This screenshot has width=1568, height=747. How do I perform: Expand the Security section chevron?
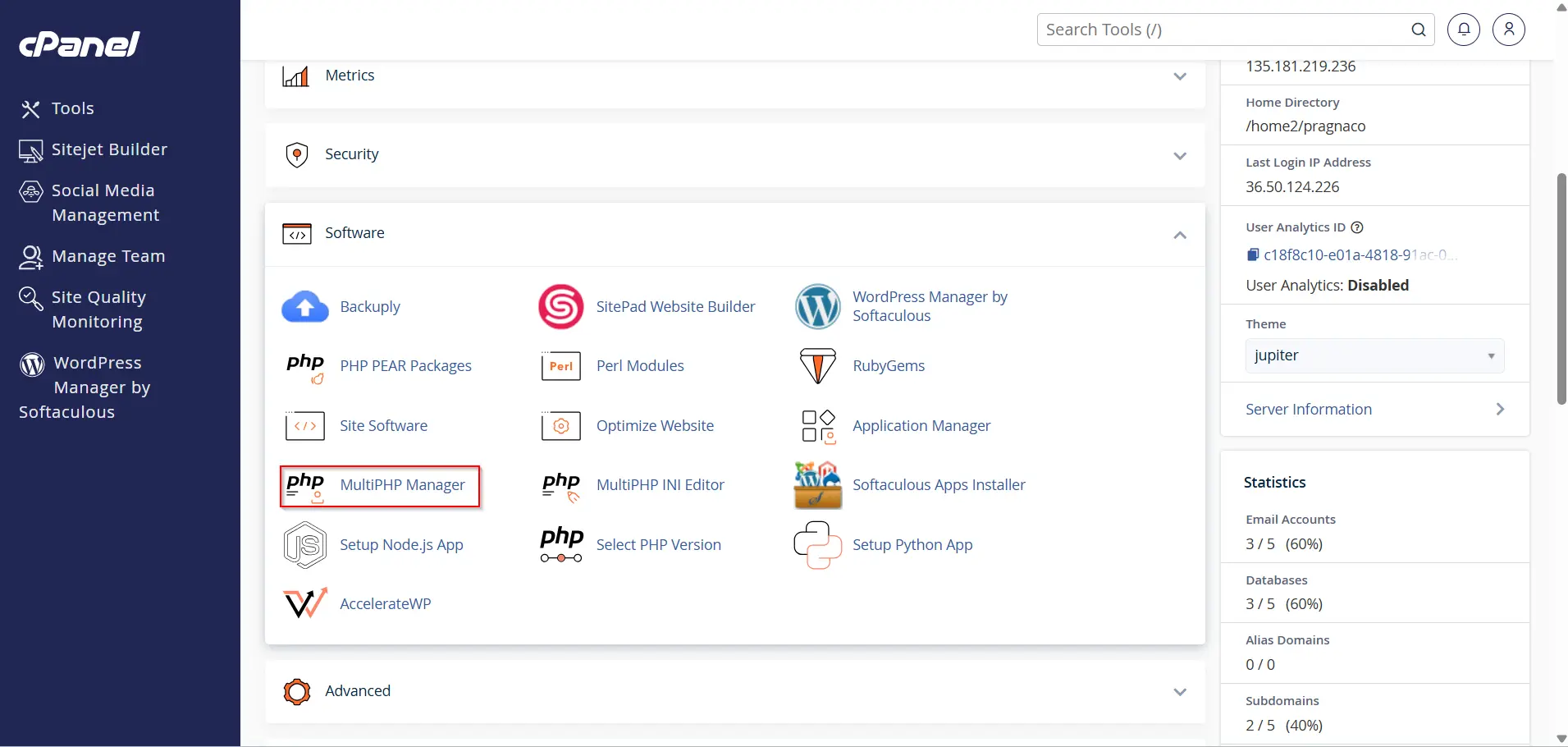[1180, 156]
